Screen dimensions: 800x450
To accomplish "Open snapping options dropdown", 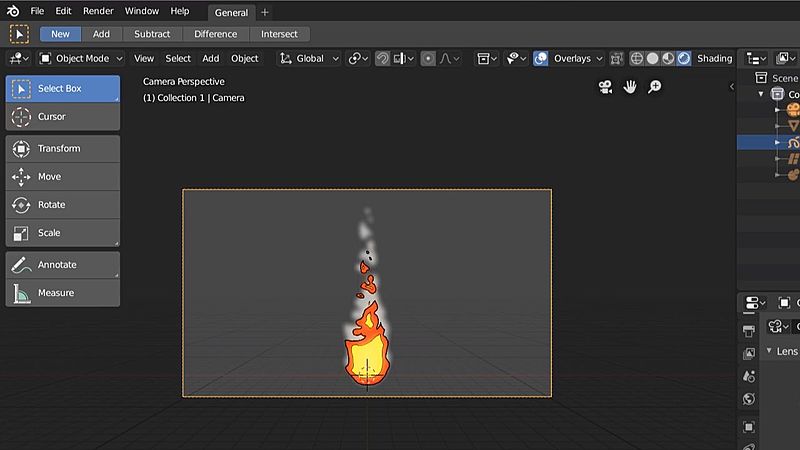I will (404, 59).
